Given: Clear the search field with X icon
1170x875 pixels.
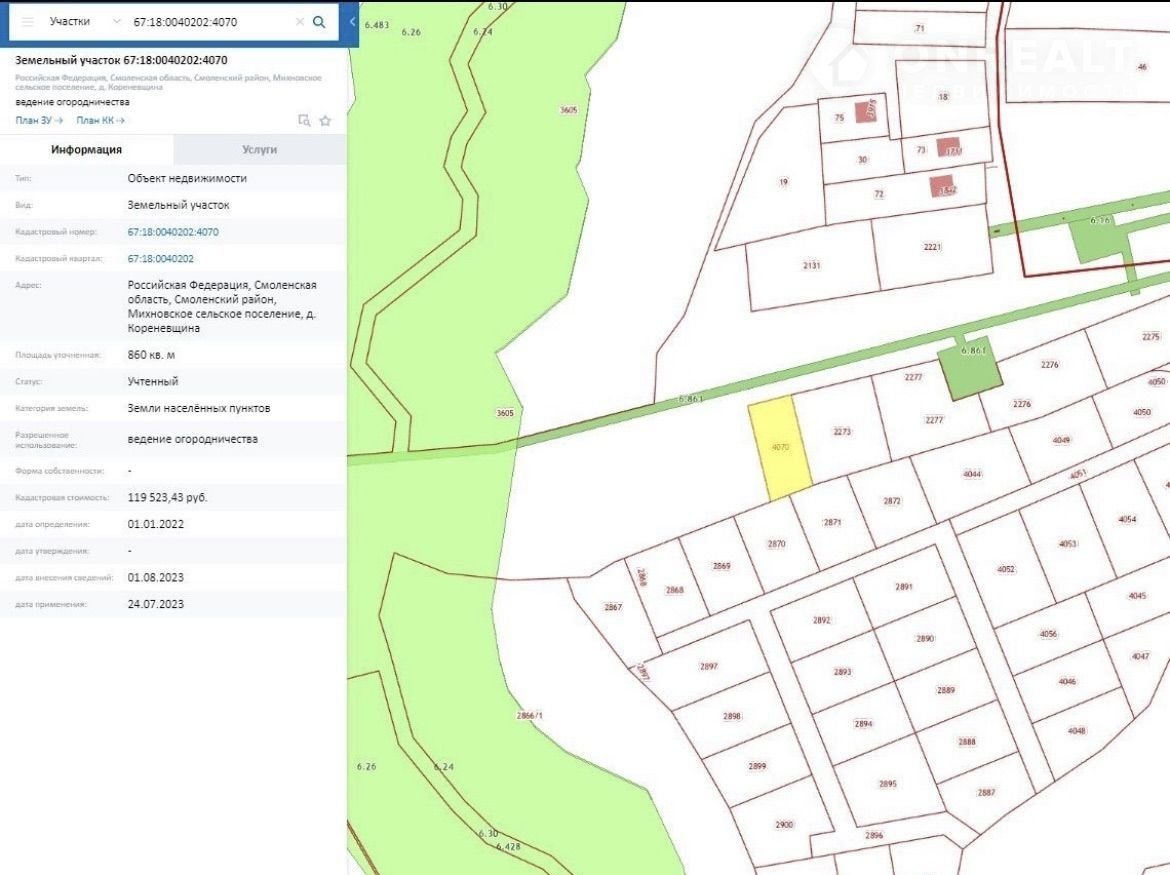Looking at the screenshot, I should 299,21.
